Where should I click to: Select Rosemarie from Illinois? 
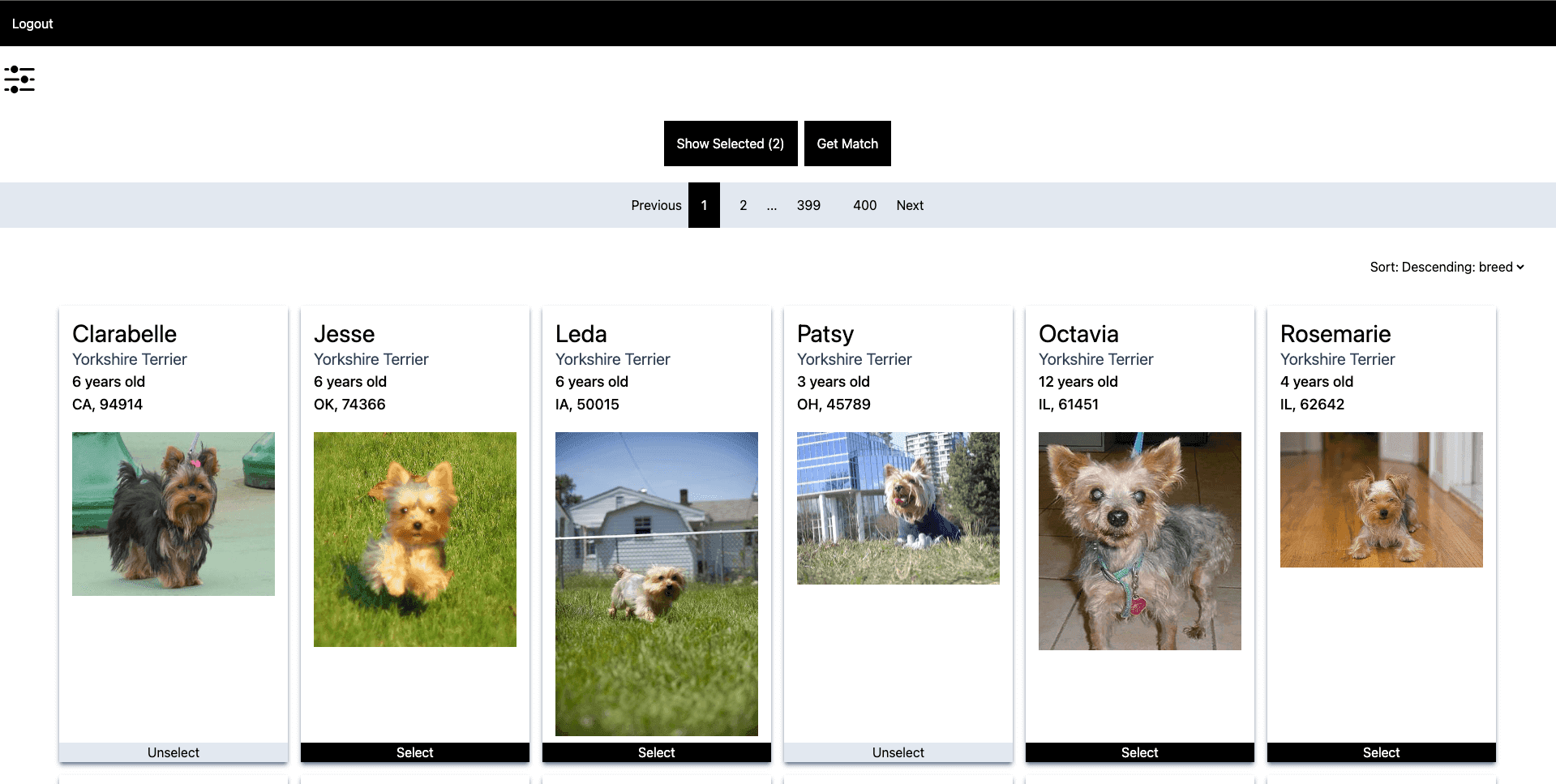coord(1380,752)
